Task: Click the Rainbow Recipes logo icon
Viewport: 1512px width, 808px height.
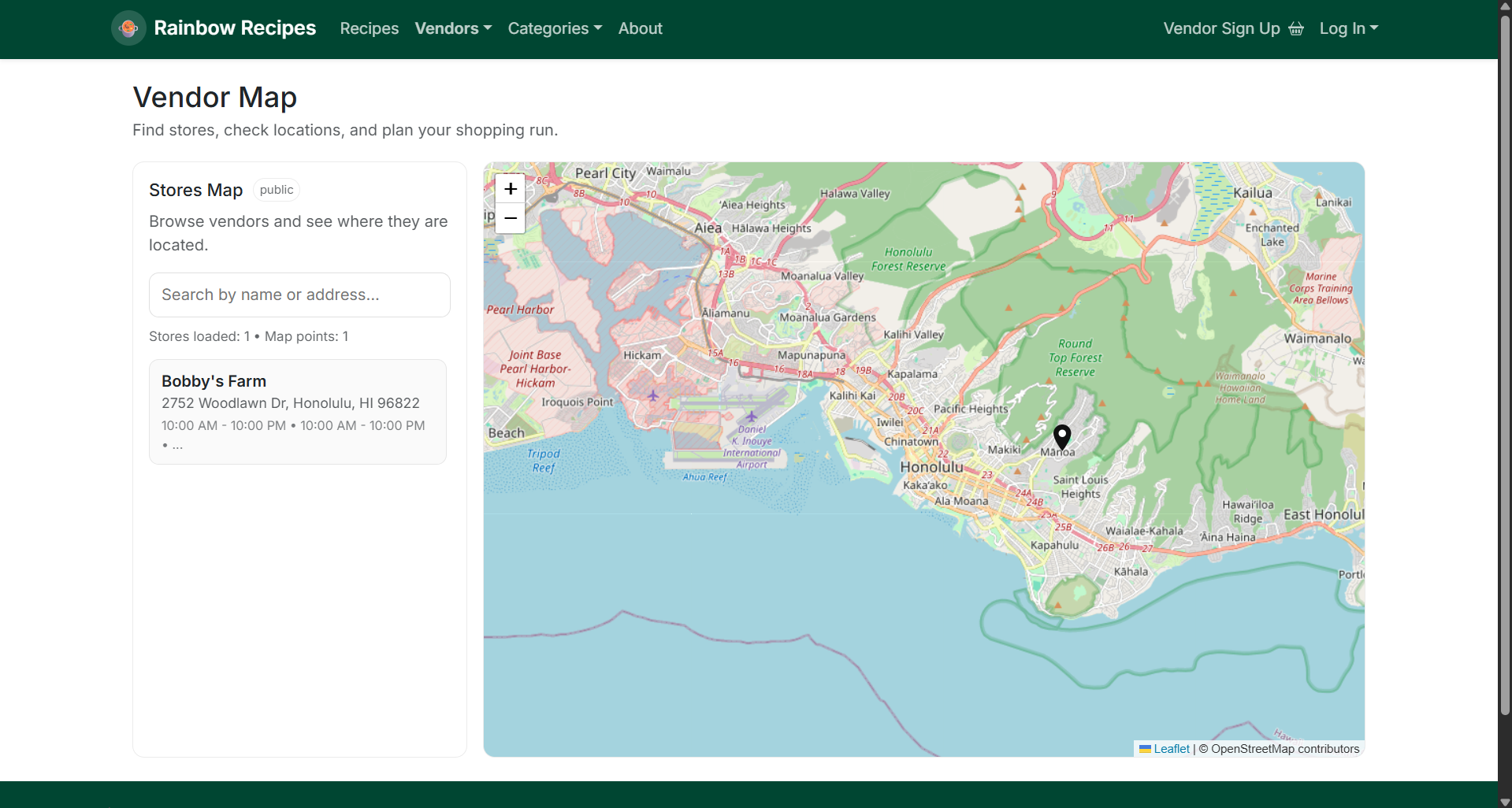Action: pos(128,28)
